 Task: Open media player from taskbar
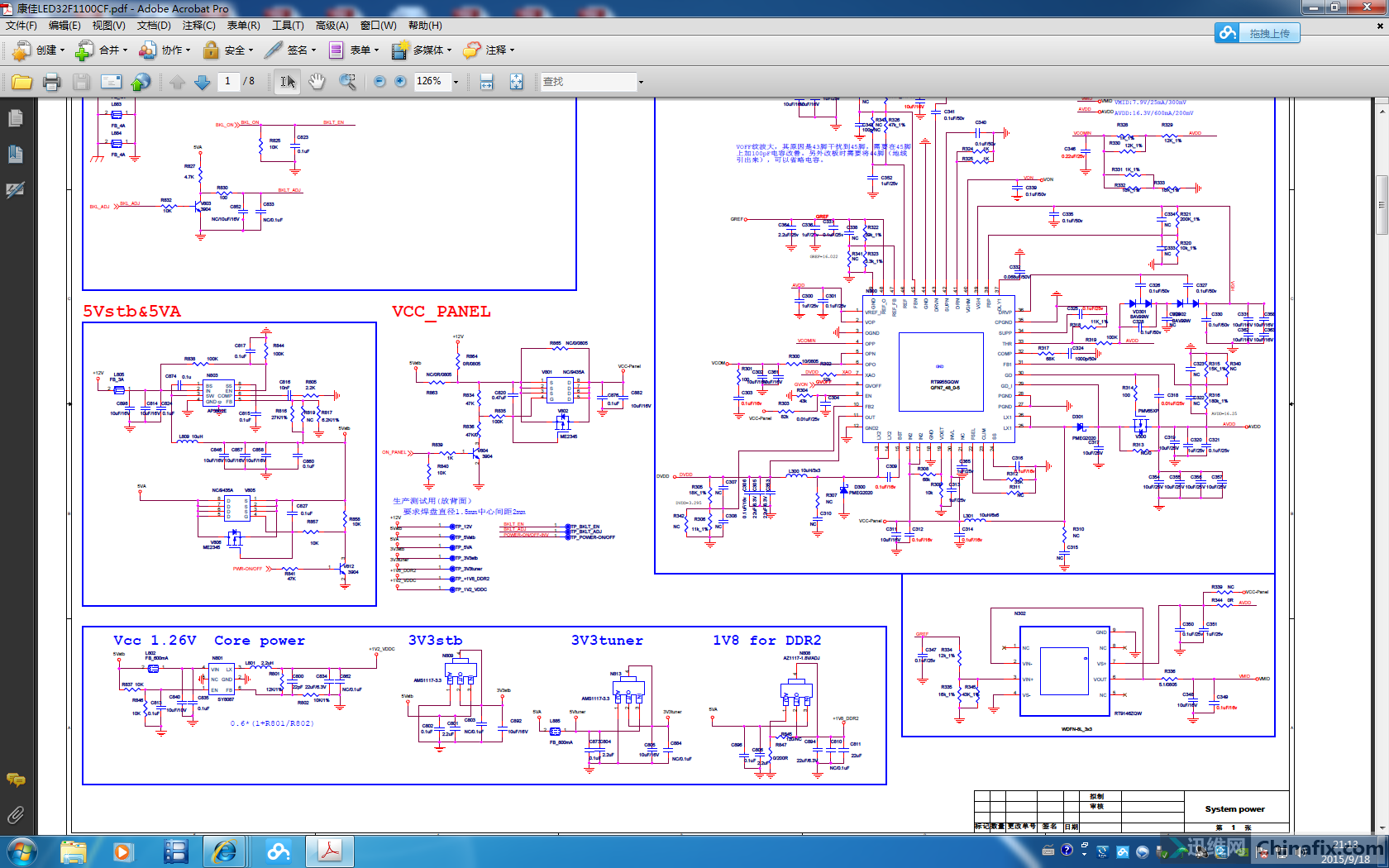122,851
